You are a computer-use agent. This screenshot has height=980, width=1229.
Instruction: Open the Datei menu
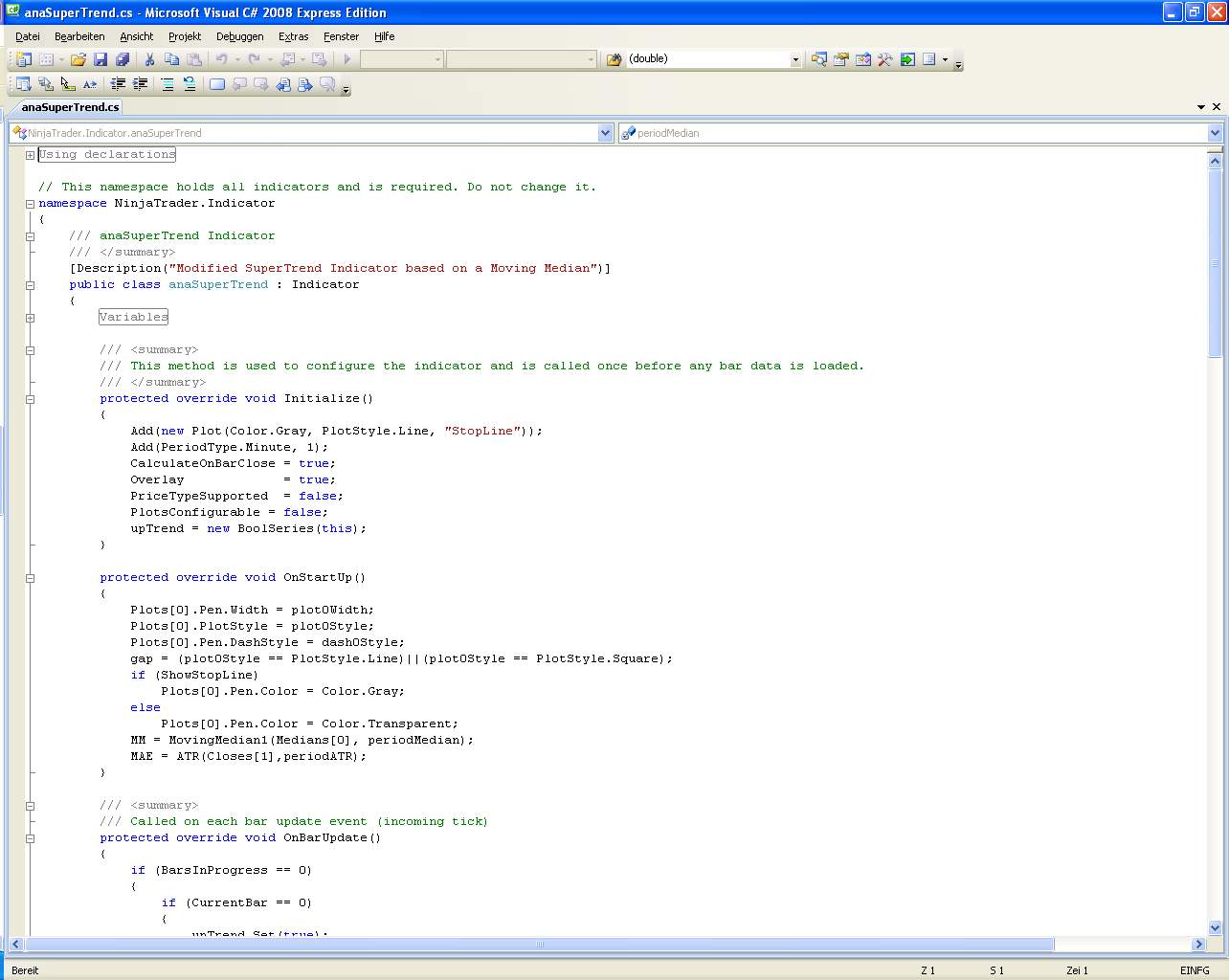[28, 36]
